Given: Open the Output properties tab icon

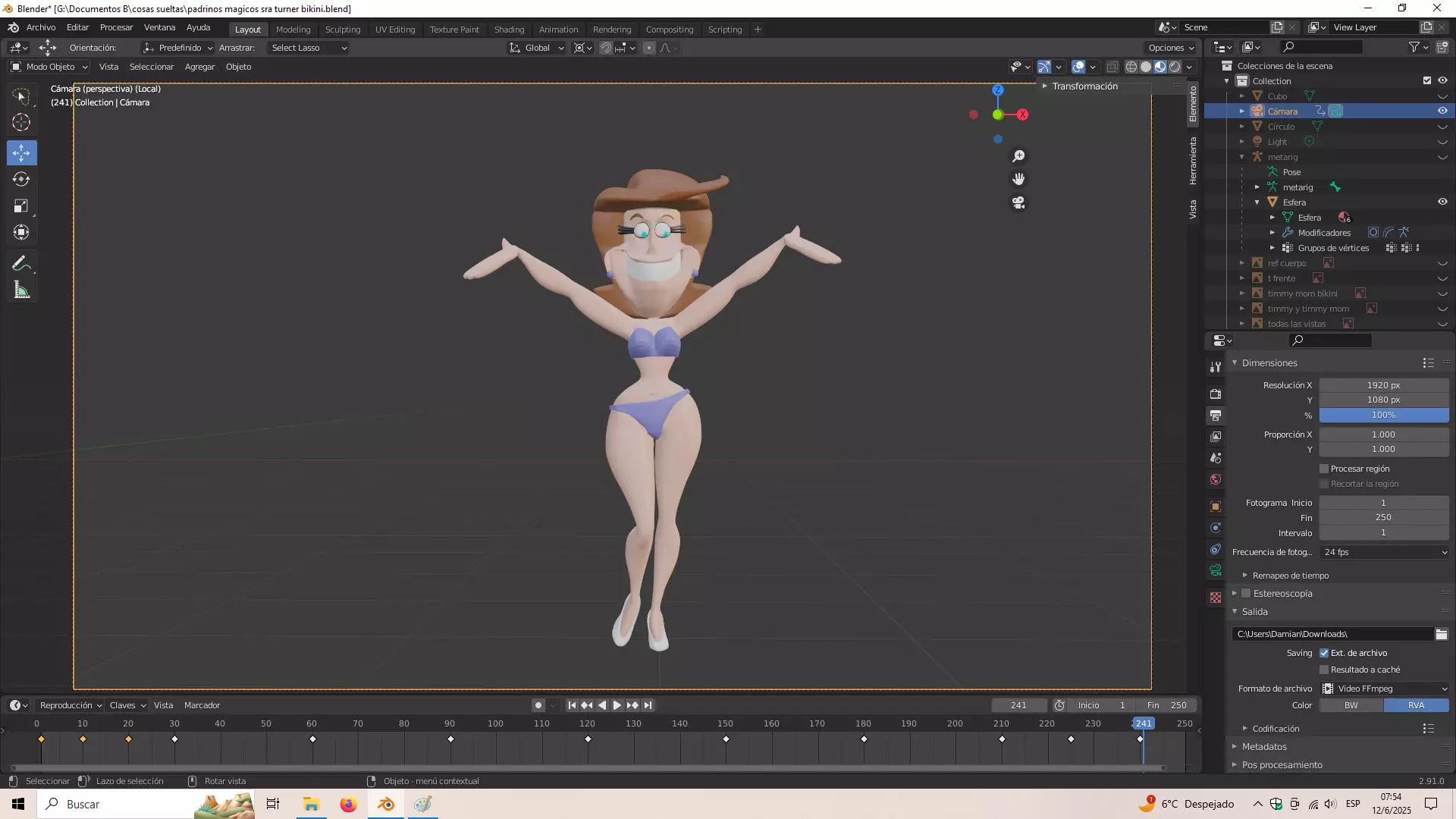Looking at the screenshot, I should coord(1216,416).
